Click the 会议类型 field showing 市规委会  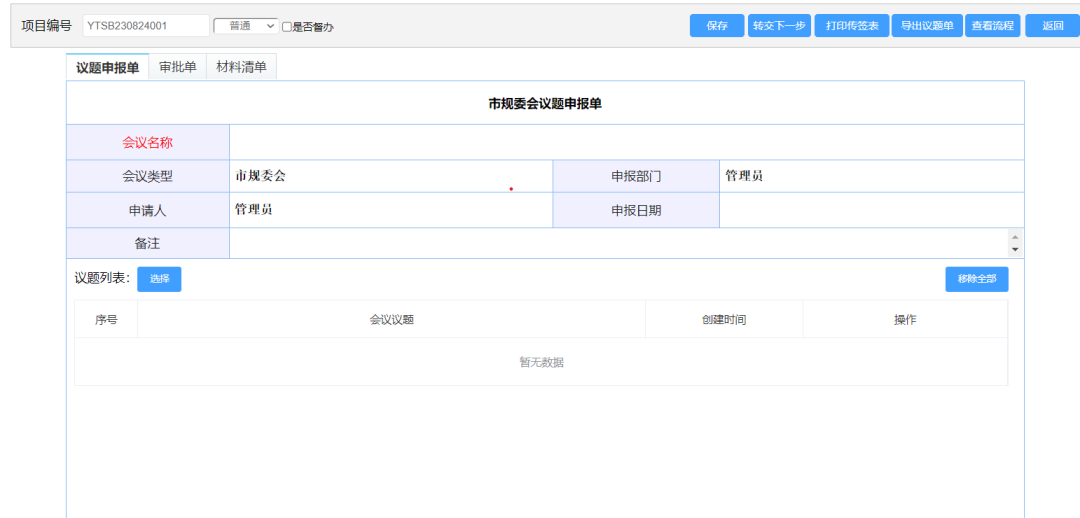tap(391, 176)
